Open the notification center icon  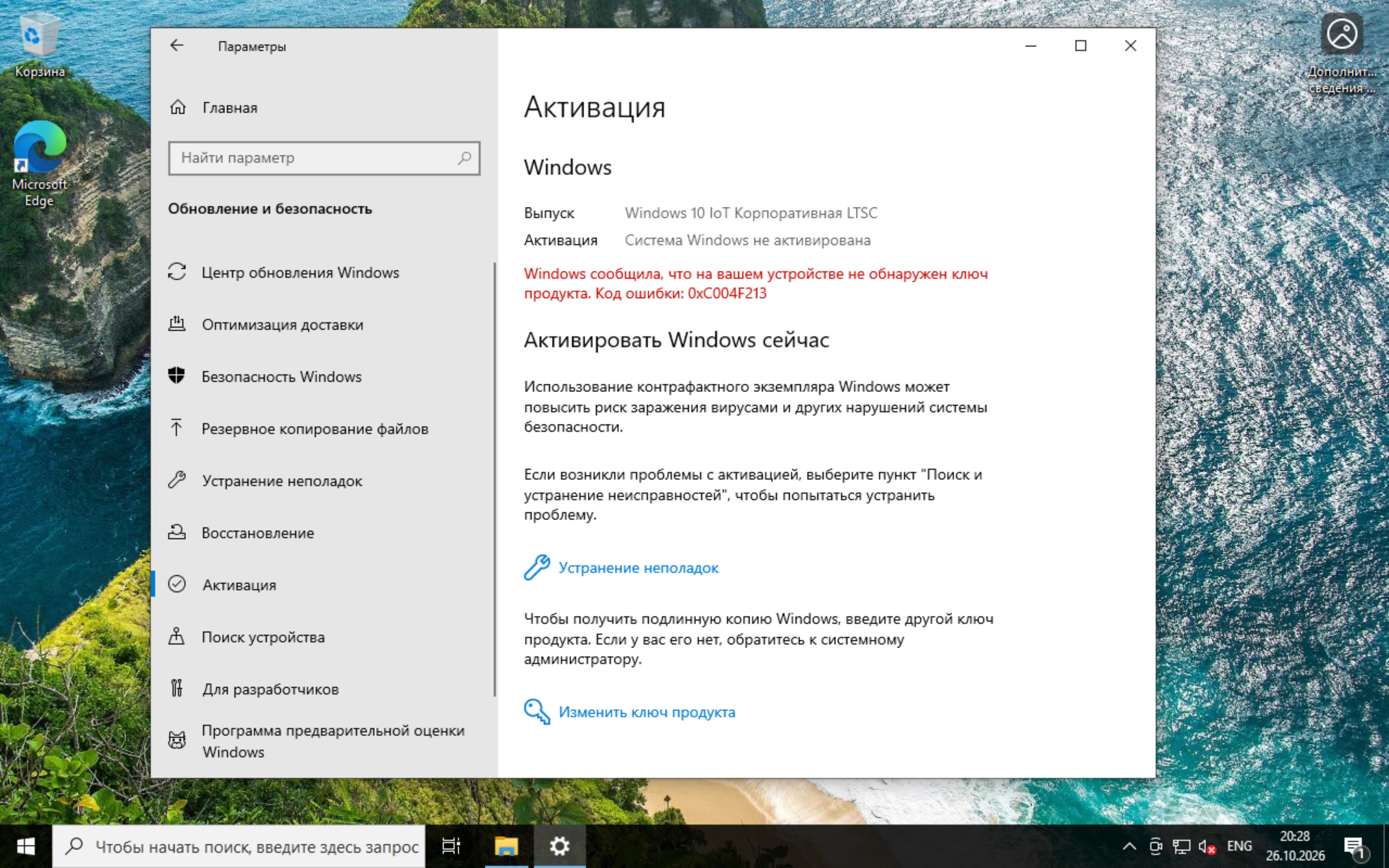[1354, 846]
